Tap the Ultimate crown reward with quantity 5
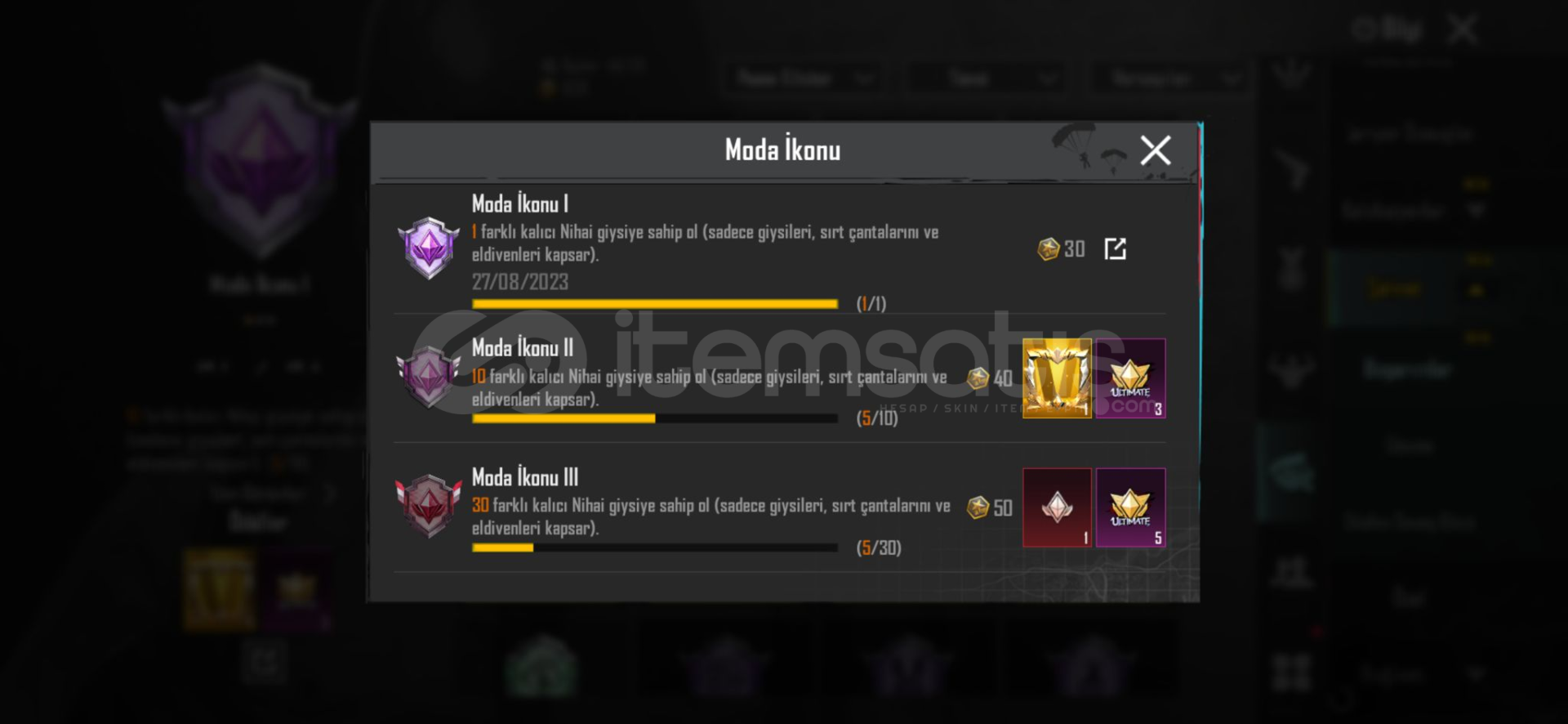This screenshot has width=1568, height=724. 1130,507
